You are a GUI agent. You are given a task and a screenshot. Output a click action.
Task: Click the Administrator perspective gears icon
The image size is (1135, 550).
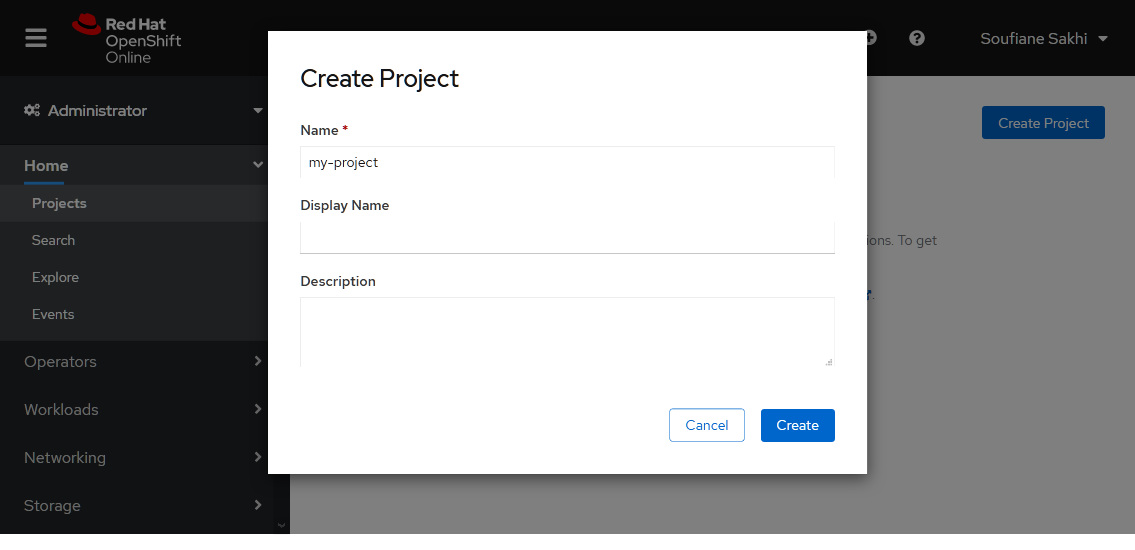pos(32,111)
